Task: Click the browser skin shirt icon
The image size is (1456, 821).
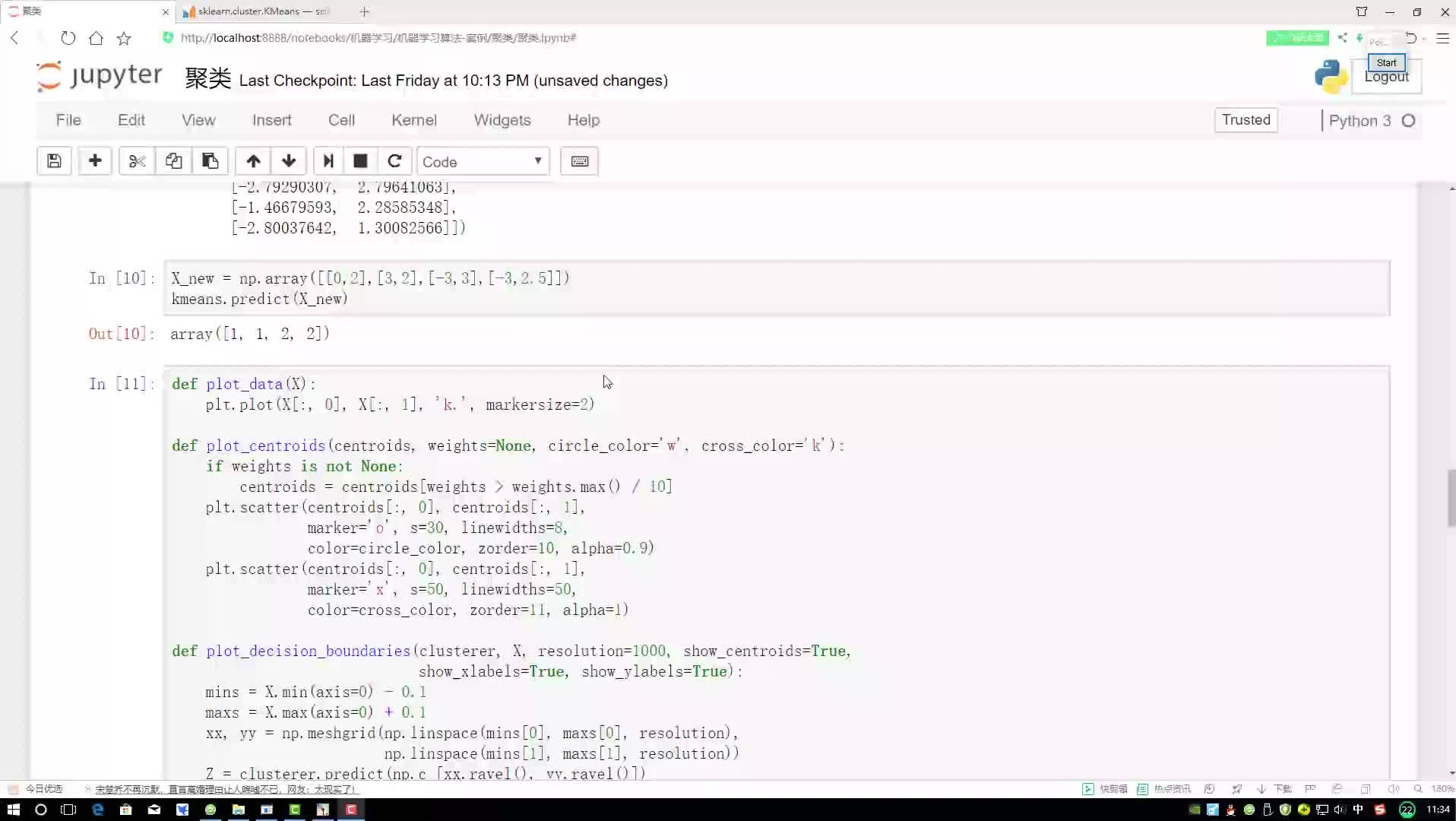Action: pos(1362,11)
